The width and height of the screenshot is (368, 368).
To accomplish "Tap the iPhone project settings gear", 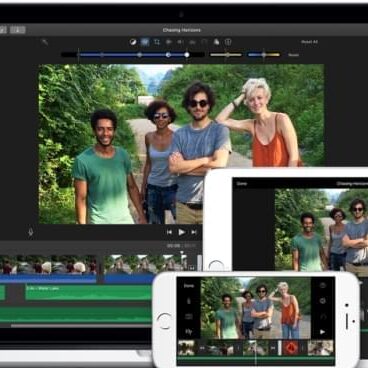I will click(323, 301).
